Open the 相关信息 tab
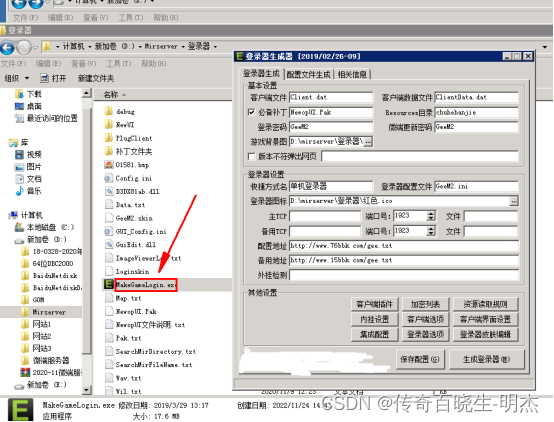 pyautogui.click(x=352, y=75)
